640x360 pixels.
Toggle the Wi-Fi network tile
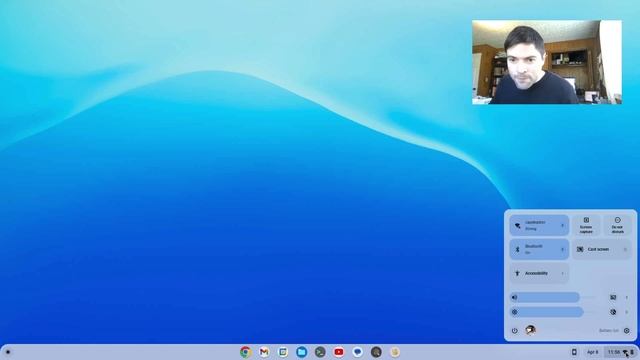[539, 225]
